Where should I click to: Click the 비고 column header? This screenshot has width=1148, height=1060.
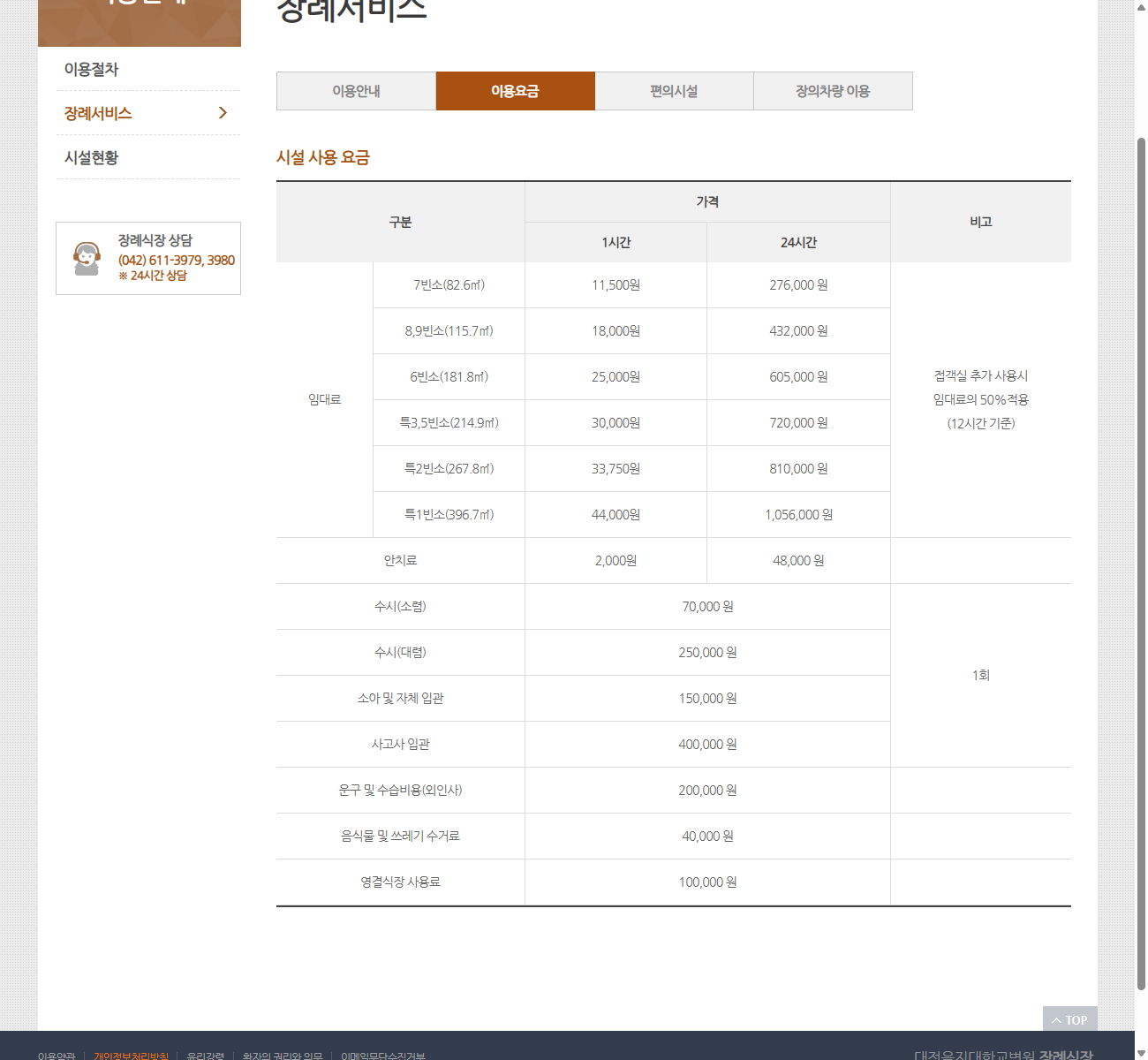tap(981, 222)
